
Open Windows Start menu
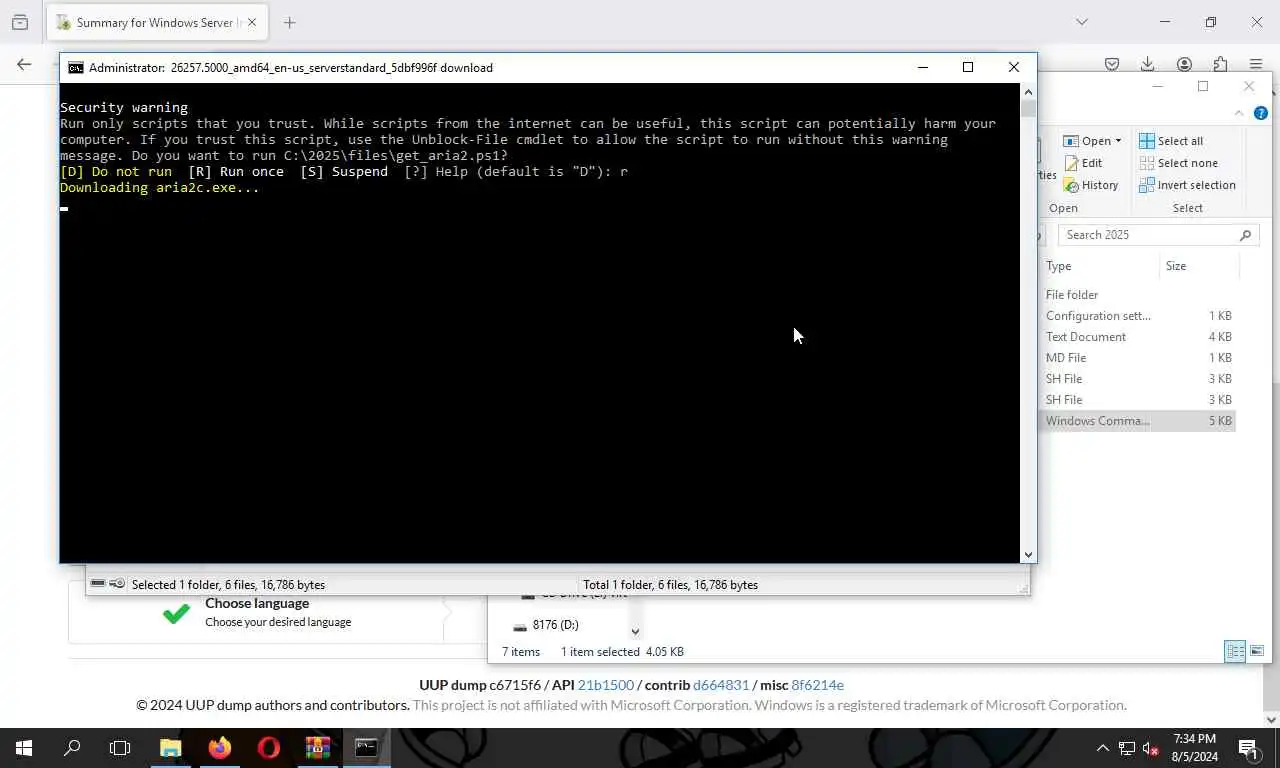click(24, 748)
